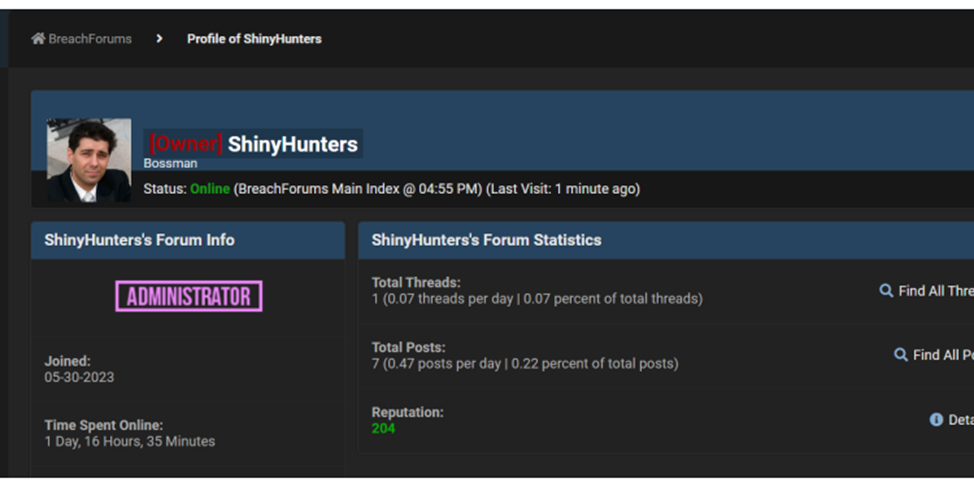Click the Total Threads label
The image size is (974, 487).
[x=416, y=283]
